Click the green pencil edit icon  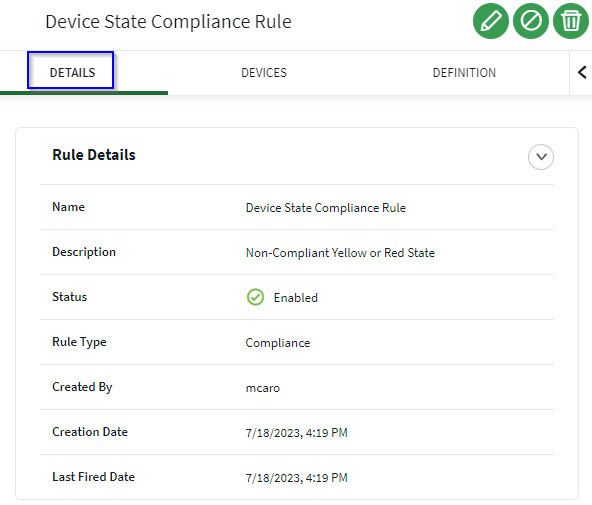click(490, 21)
